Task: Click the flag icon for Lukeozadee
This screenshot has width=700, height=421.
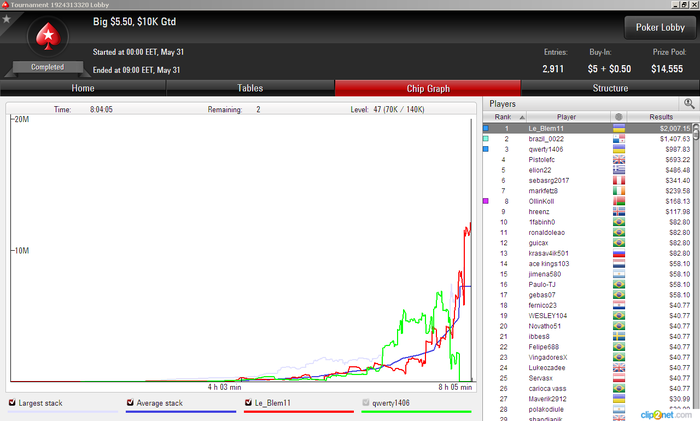Action: [619, 368]
